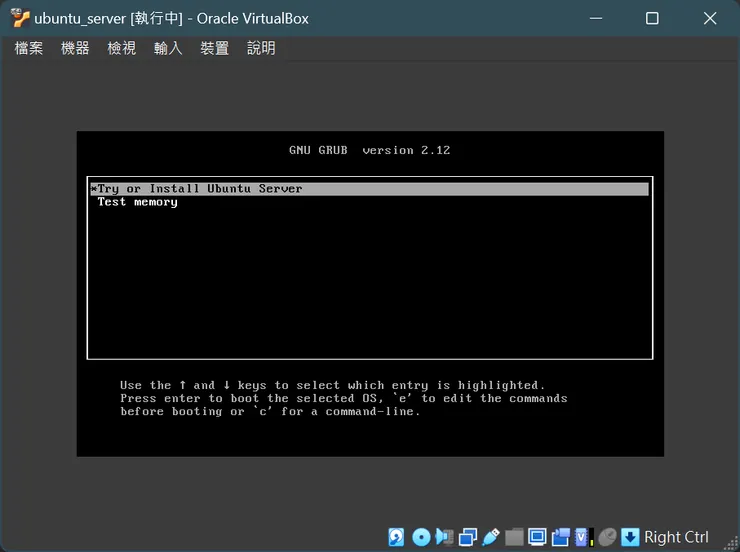Image resolution: width=740 pixels, height=552 pixels.
Task: Open the 檢視 menu
Action: [122, 48]
